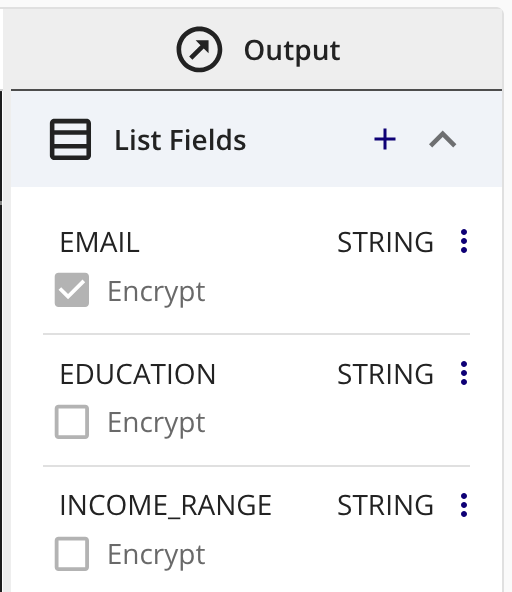Select the Output header title
Screen dimensions: 512x592
[292, 51]
